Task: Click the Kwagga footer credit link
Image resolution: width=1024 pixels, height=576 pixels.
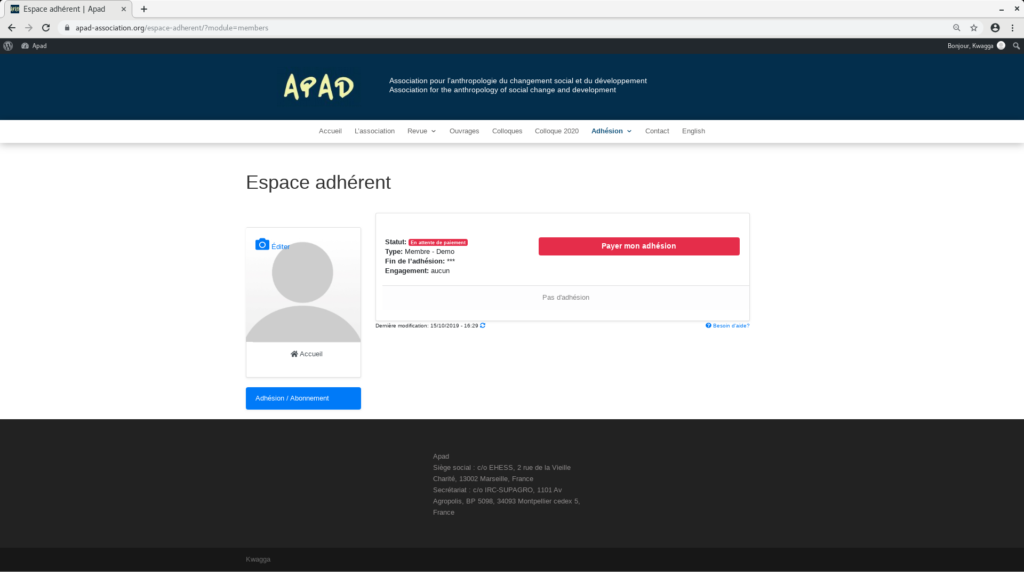Action: 258,560
